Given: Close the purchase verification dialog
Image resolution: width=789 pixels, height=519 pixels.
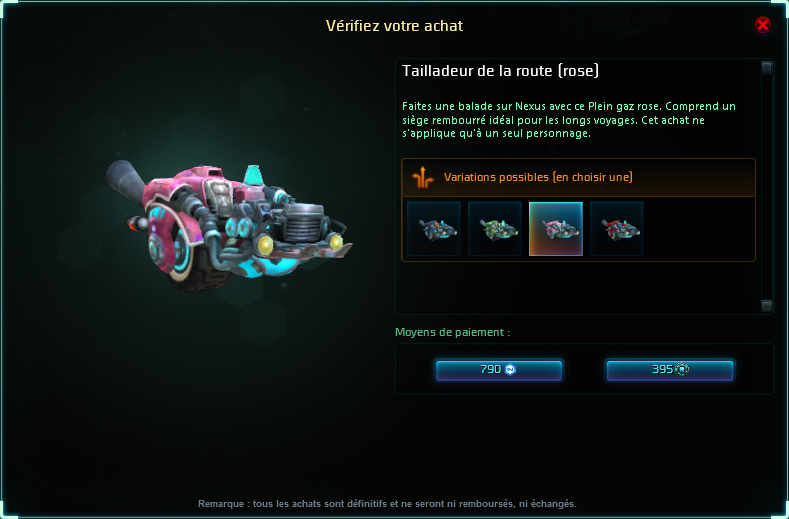Looking at the screenshot, I should coord(762,24).
